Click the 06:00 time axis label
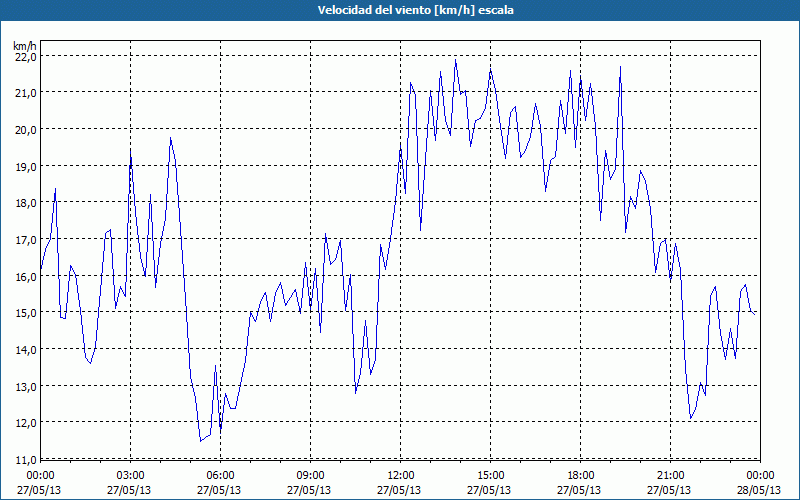The height and width of the screenshot is (500, 800). point(220,476)
